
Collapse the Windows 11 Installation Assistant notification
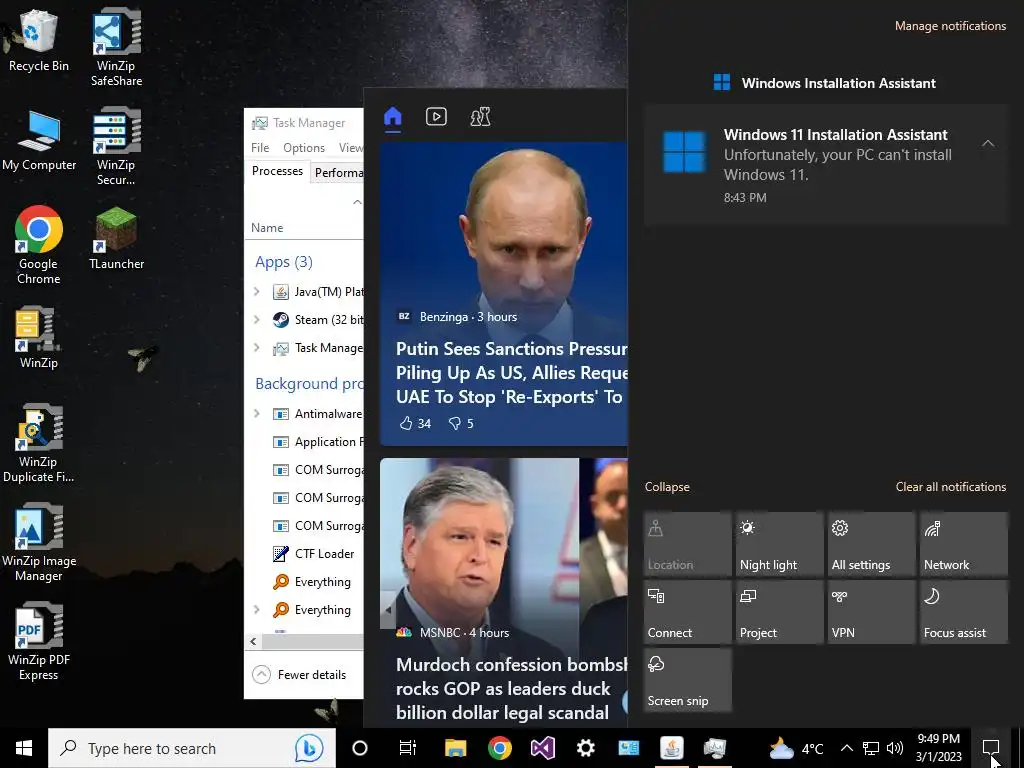(988, 144)
